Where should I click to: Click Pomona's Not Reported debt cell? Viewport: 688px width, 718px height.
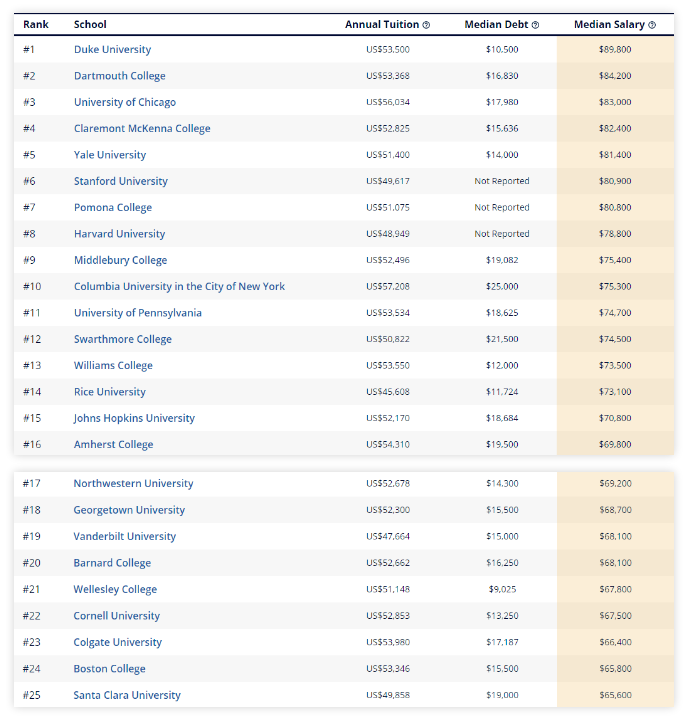coord(502,207)
